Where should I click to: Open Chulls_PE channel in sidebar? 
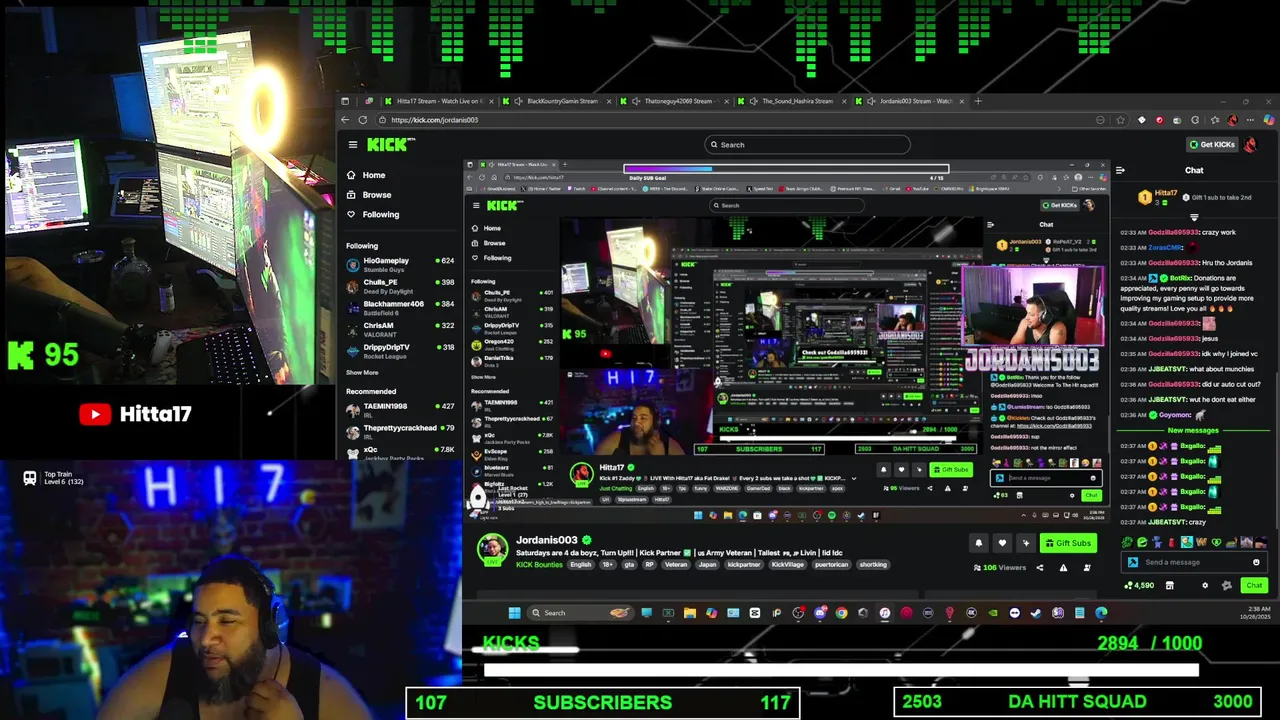[399, 286]
